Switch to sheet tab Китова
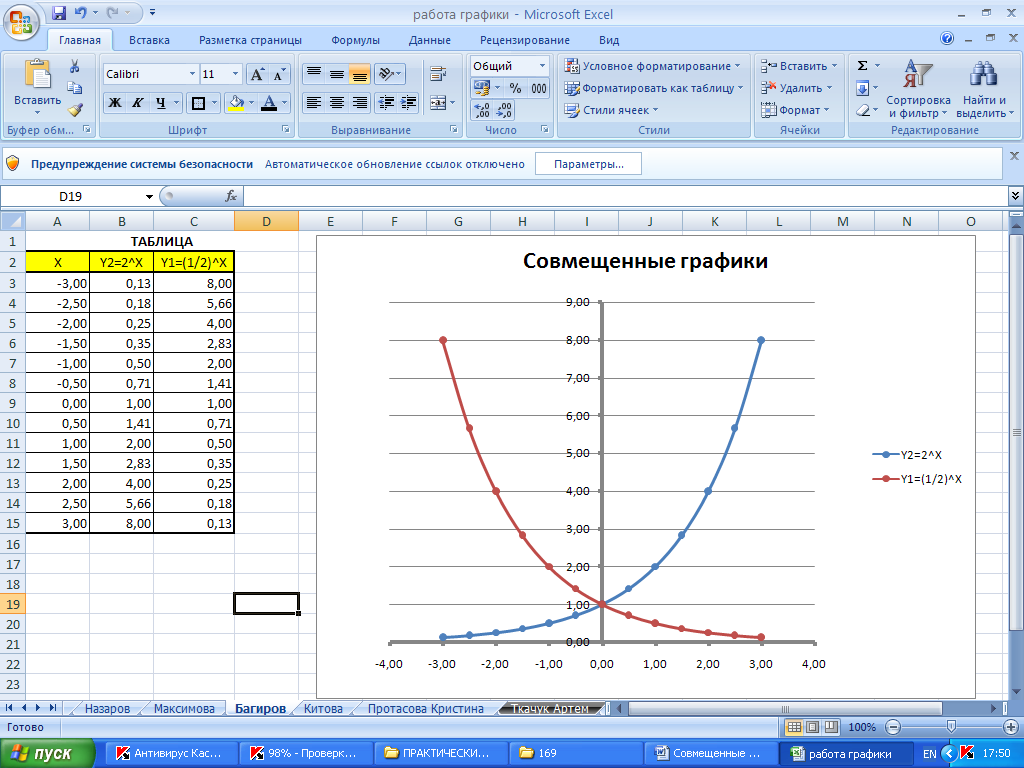The height and width of the screenshot is (768, 1024). 323,709
